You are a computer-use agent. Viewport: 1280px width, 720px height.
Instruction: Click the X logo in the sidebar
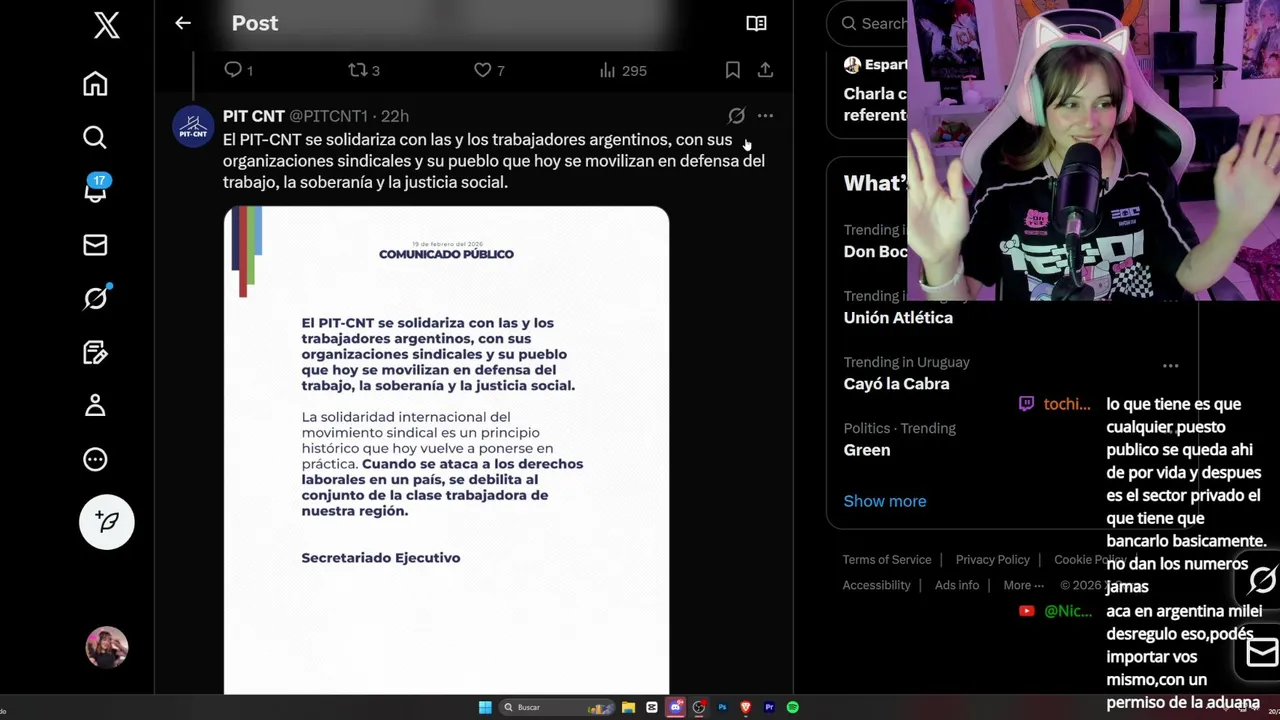click(x=107, y=25)
